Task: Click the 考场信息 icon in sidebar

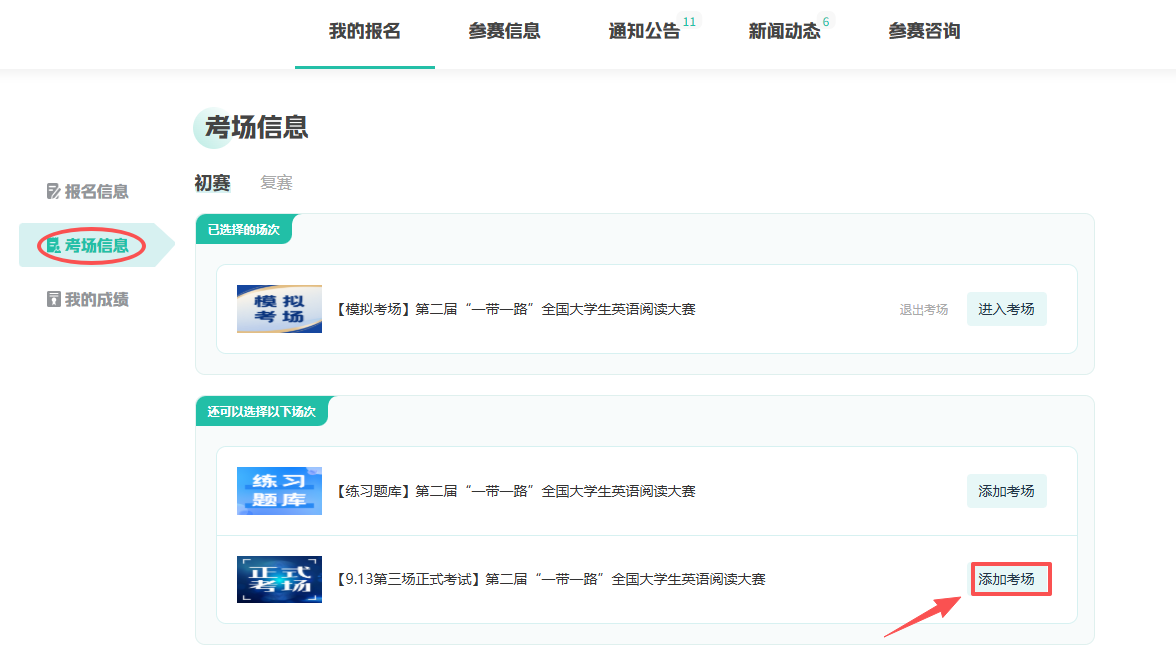Action: pyautogui.click(x=54, y=245)
